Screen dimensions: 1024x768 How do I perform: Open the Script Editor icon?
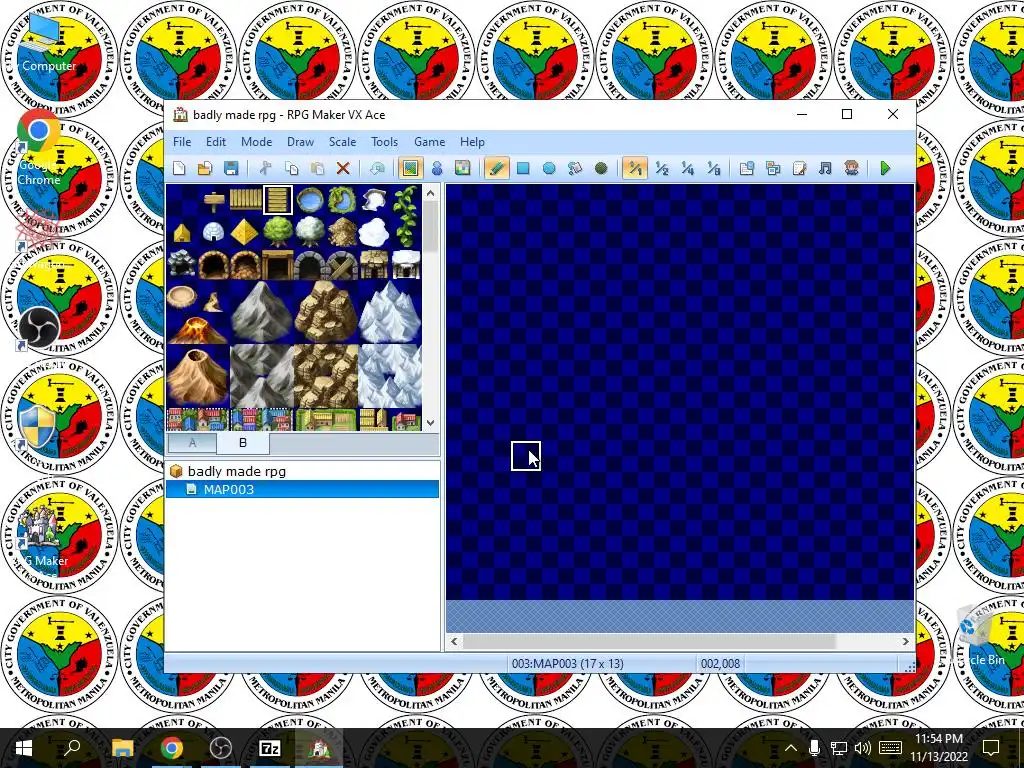[799, 168]
